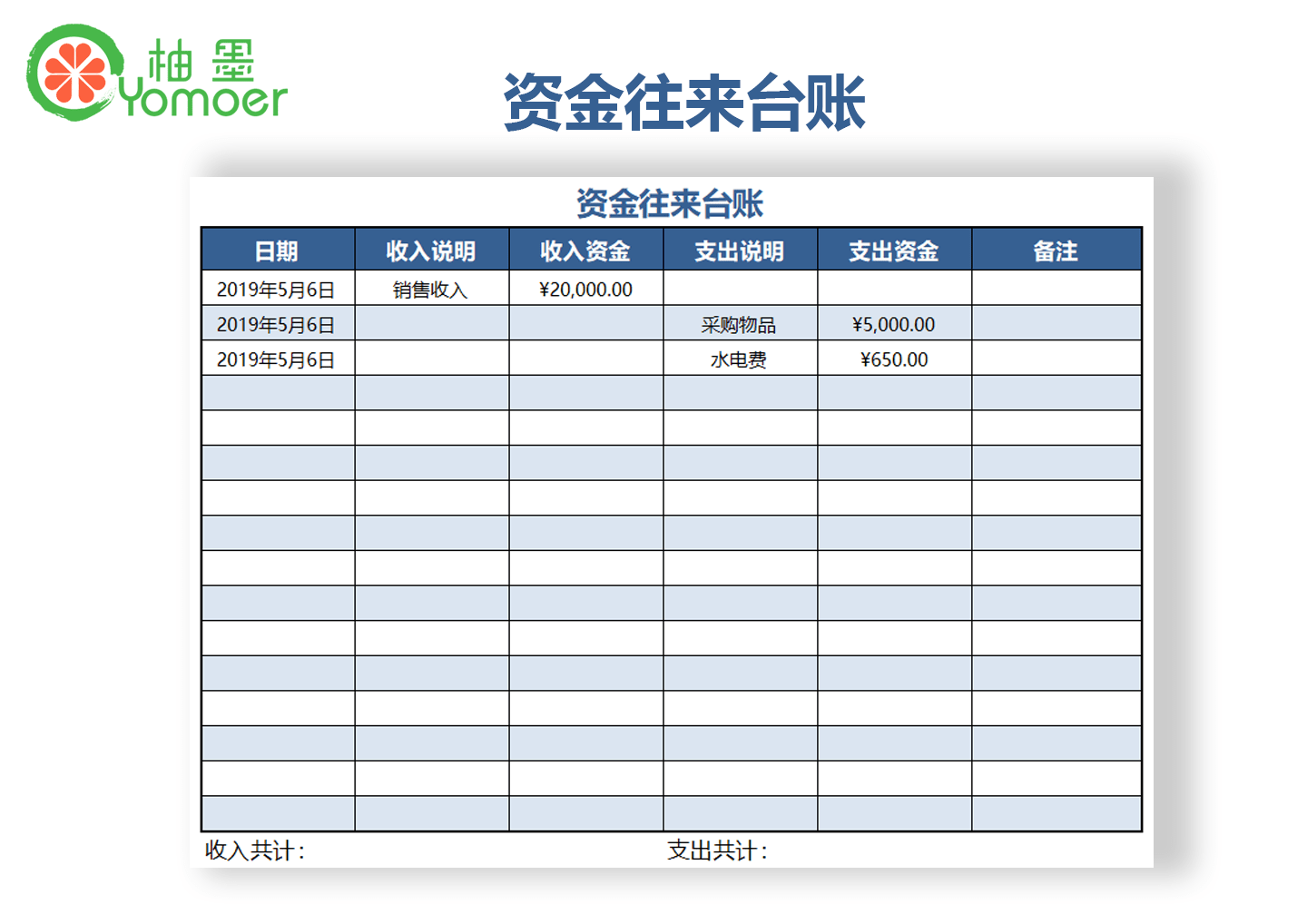This screenshot has width=1307, height=924.
Task: Click the 资金往来台账 title inside the sheet
Action: point(670,203)
